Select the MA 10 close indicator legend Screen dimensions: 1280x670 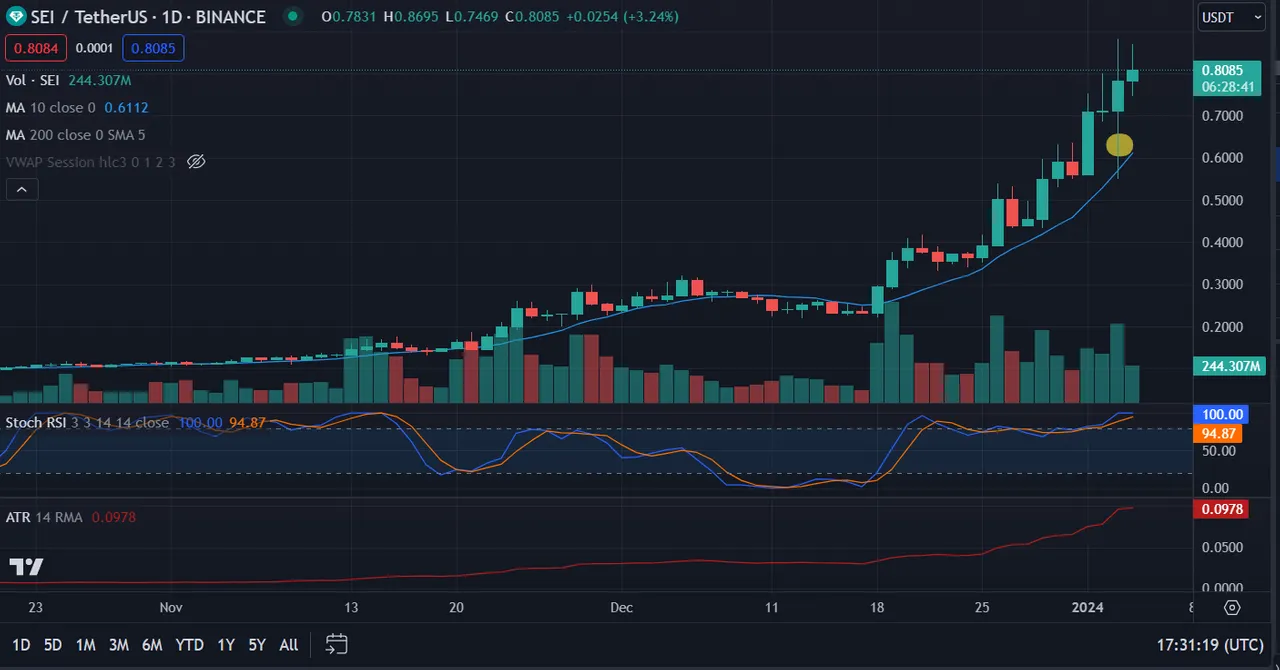[x=51, y=107]
